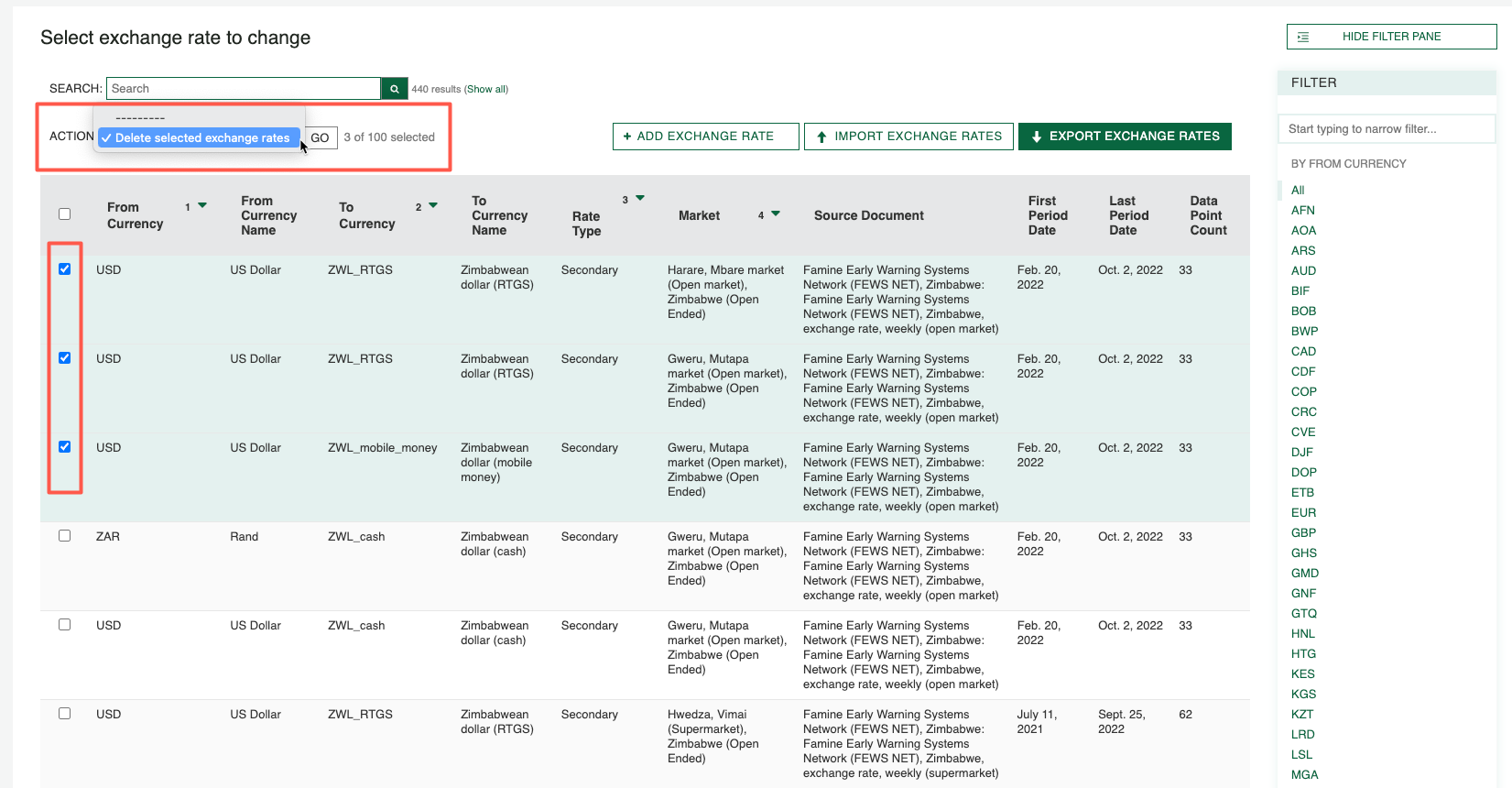
Task: Click the Hide Filter Pane list icon
Action: tap(1303, 37)
